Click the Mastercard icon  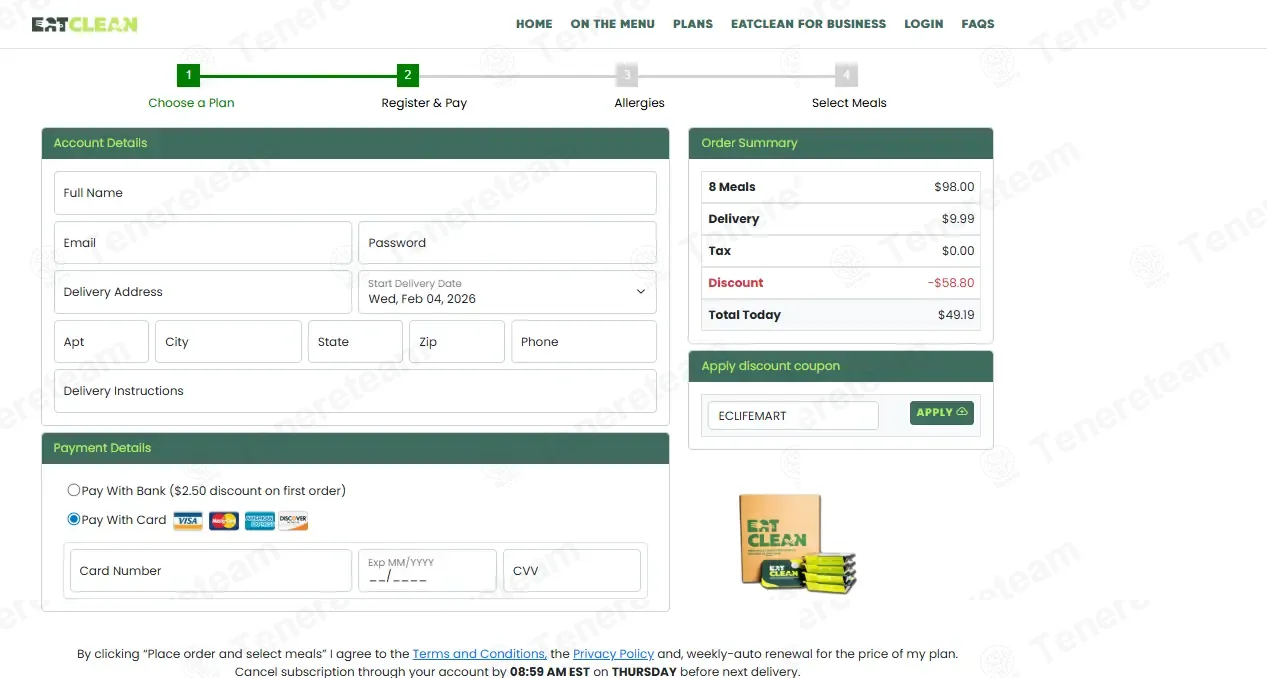[x=224, y=521]
